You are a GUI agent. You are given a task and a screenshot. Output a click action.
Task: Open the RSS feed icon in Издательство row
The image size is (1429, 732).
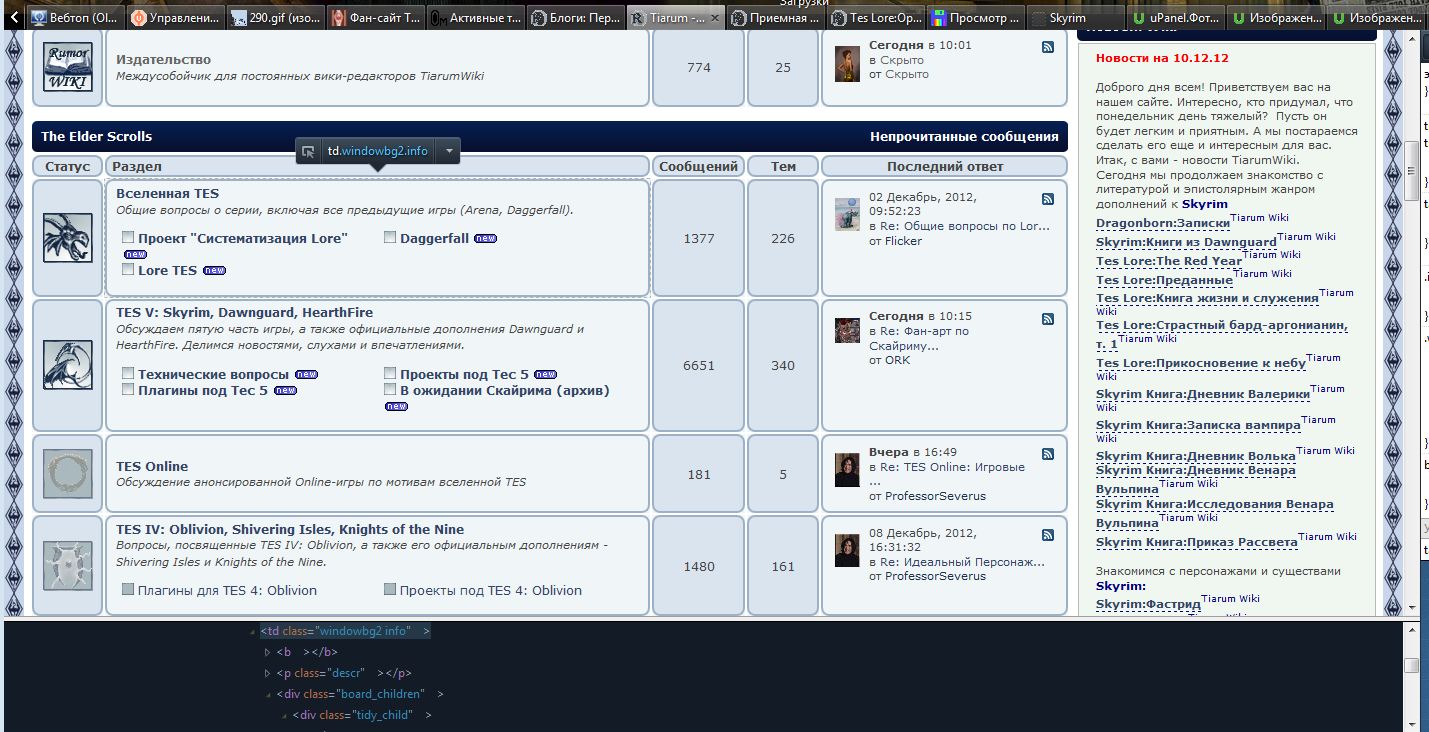pos(1047,47)
